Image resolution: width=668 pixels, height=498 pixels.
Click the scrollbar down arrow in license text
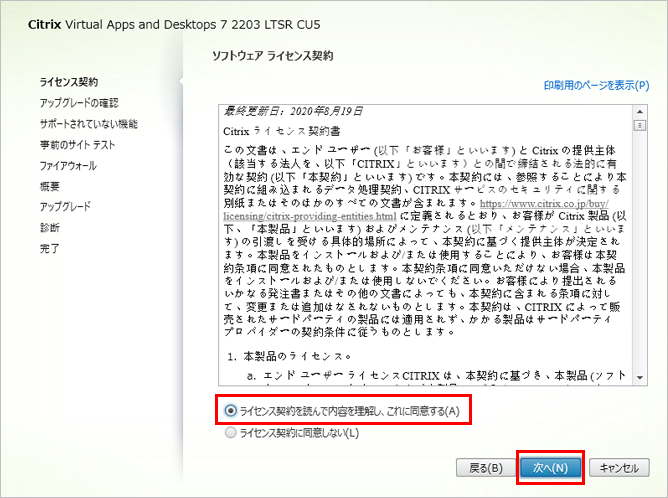pyautogui.click(x=639, y=377)
